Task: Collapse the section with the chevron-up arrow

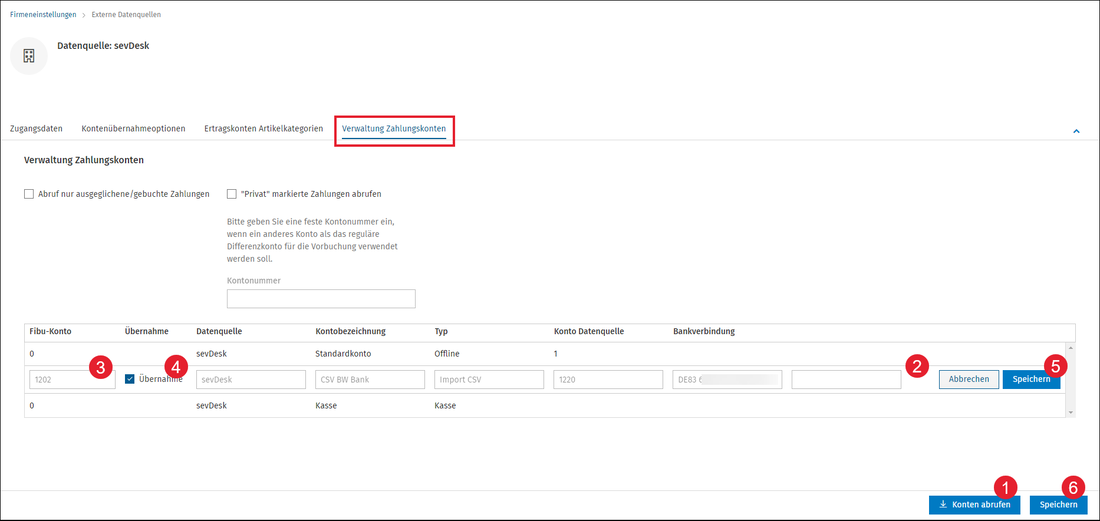Action: (1076, 131)
